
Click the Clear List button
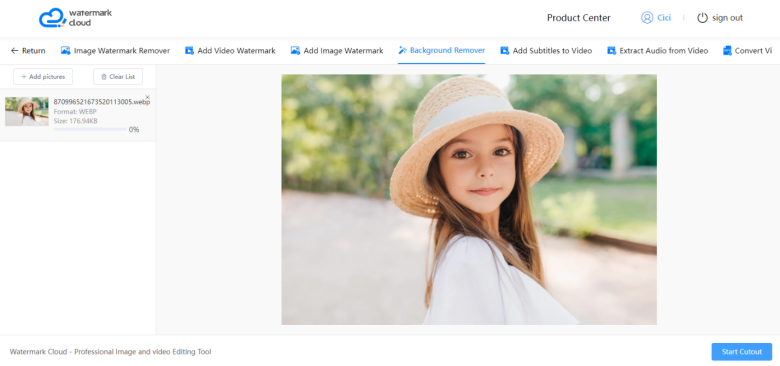118,77
